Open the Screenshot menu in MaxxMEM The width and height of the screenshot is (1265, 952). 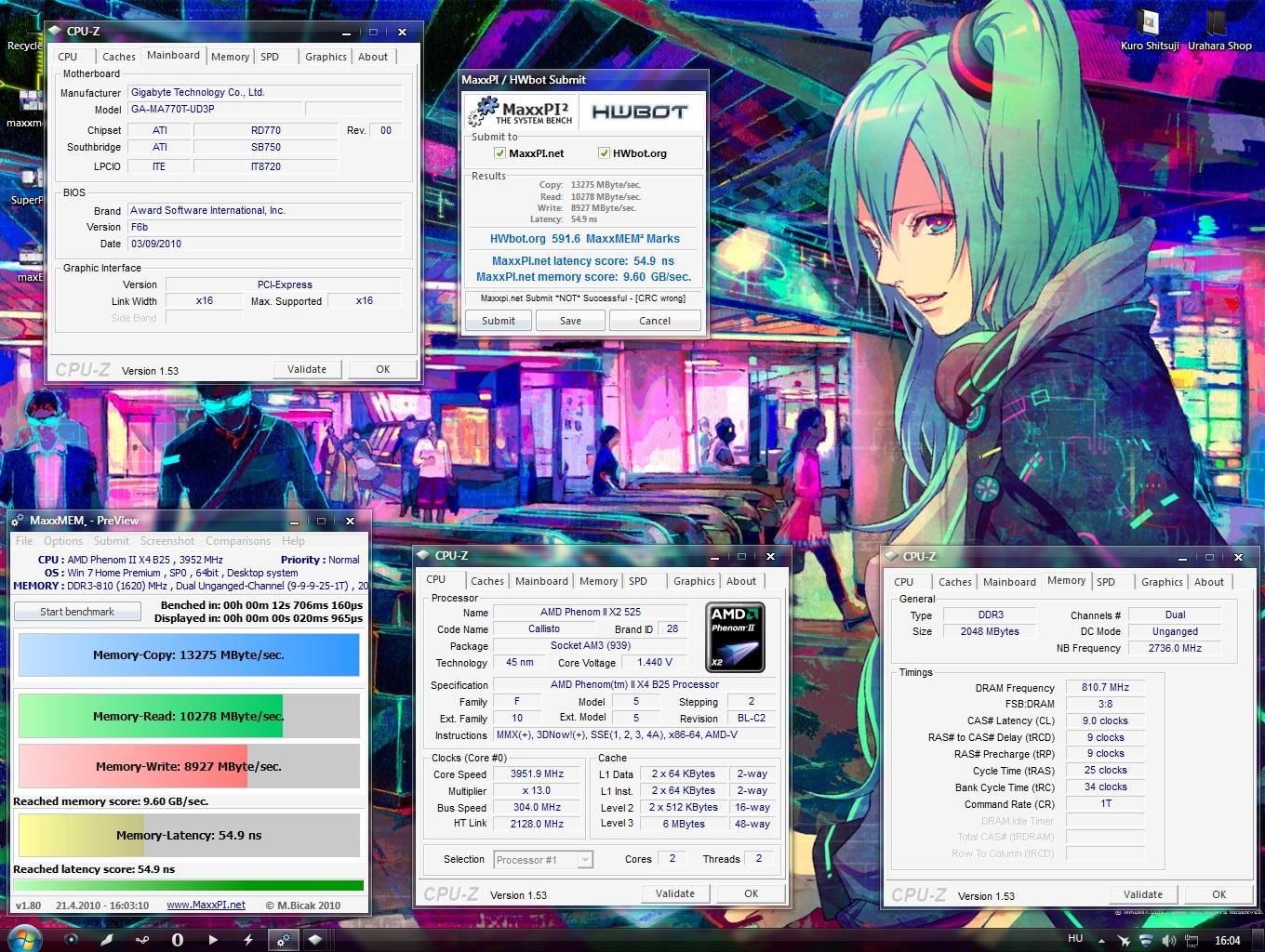(x=167, y=541)
